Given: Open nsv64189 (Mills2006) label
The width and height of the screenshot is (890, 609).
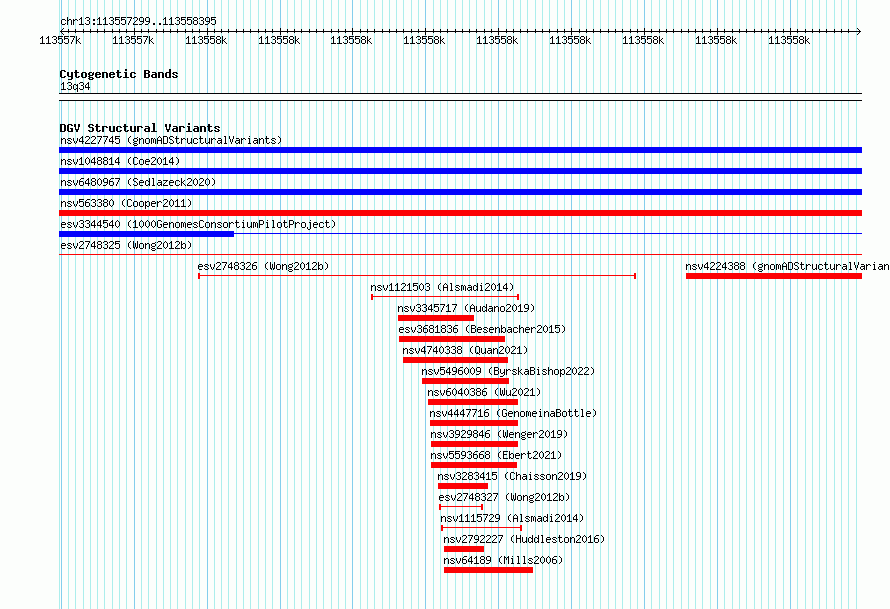Looking at the screenshot, I should tap(503, 560).
